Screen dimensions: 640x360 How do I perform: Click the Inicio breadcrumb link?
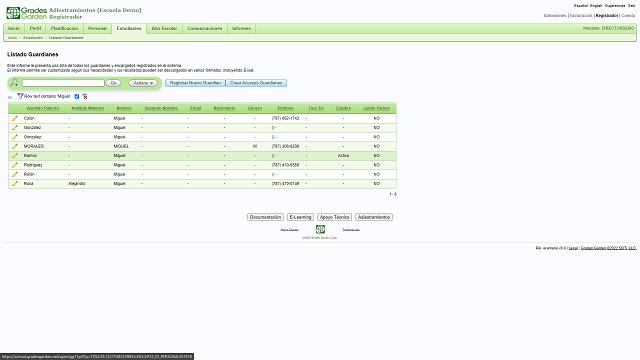point(13,38)
